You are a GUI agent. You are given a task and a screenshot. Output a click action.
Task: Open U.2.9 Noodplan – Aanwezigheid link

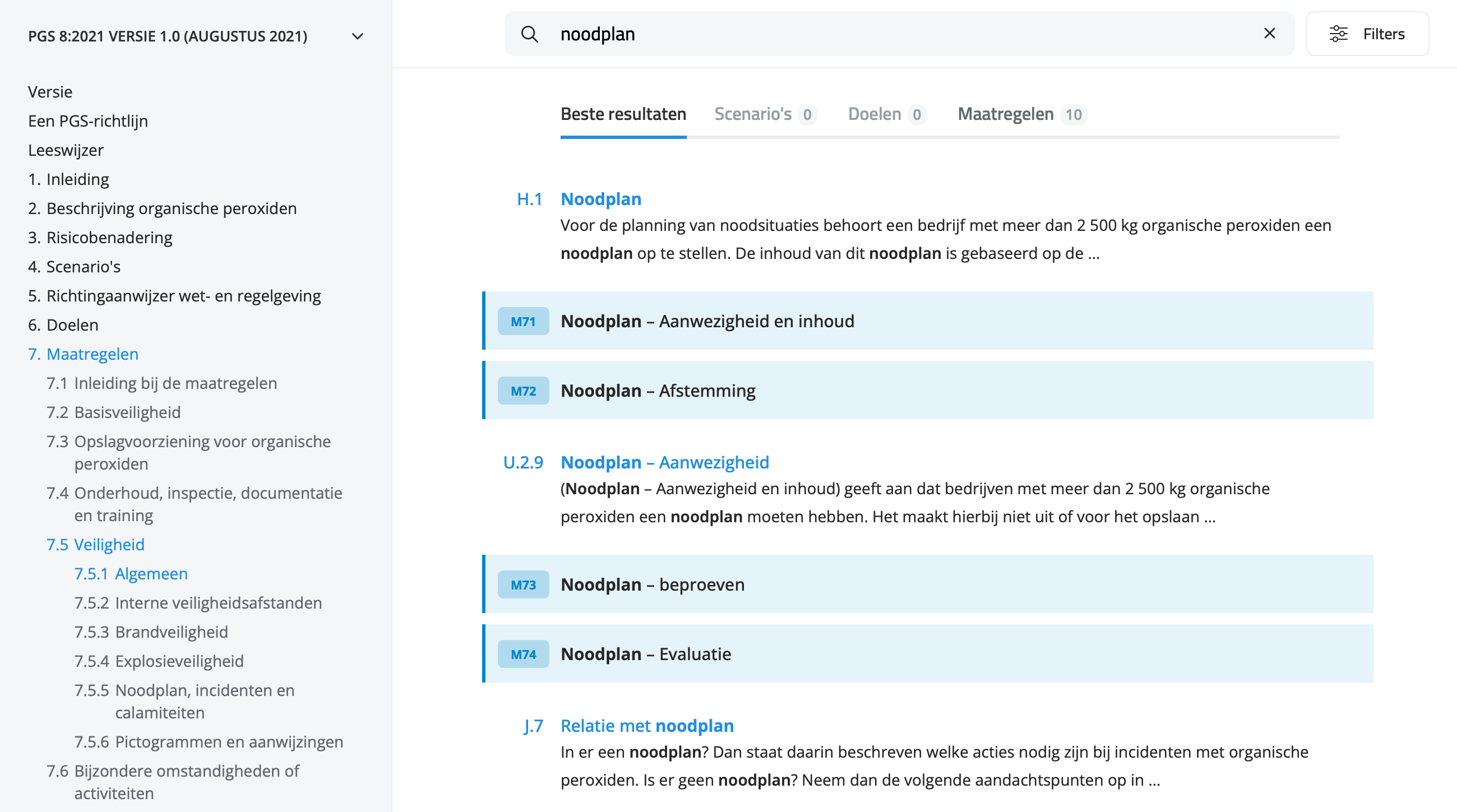[x=664, y=462]
